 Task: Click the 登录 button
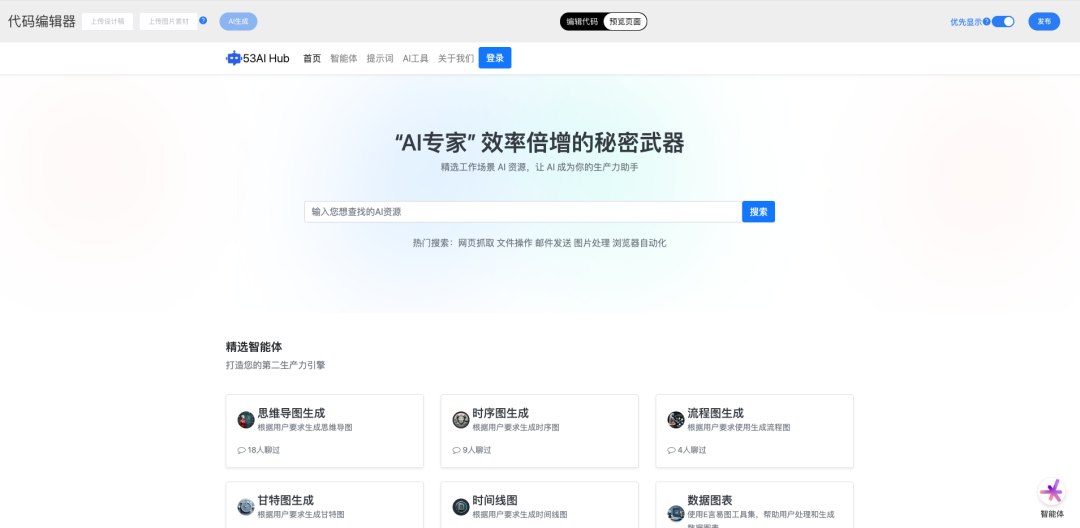click(495, 58)
